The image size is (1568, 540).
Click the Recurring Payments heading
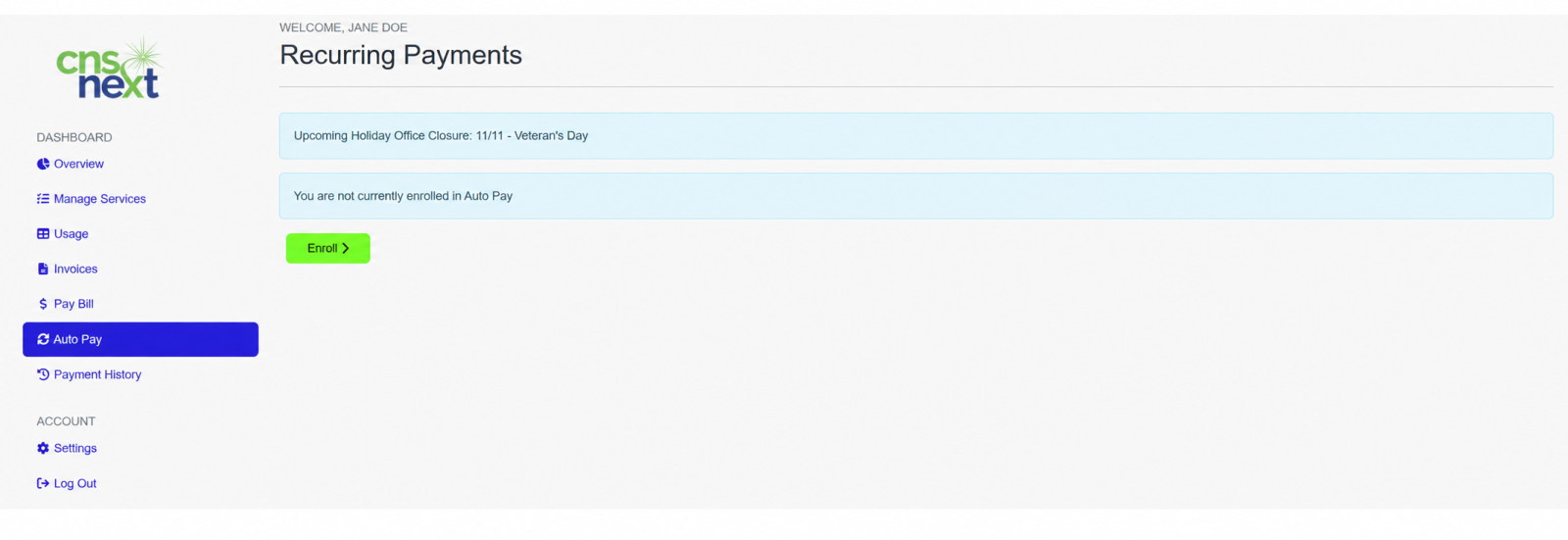coord(401,55)
